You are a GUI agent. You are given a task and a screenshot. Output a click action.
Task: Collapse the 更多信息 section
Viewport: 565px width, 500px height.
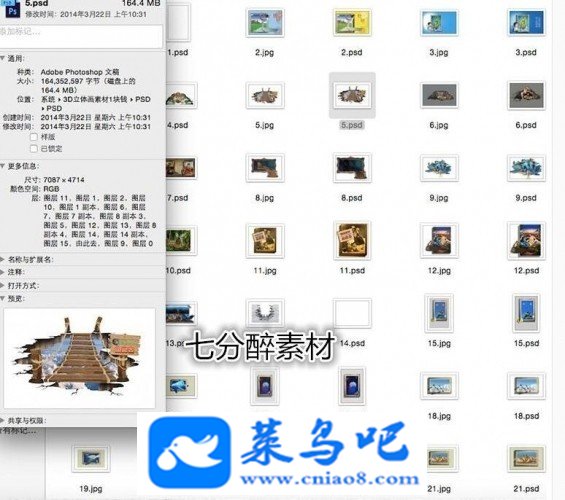click(3, 166)
